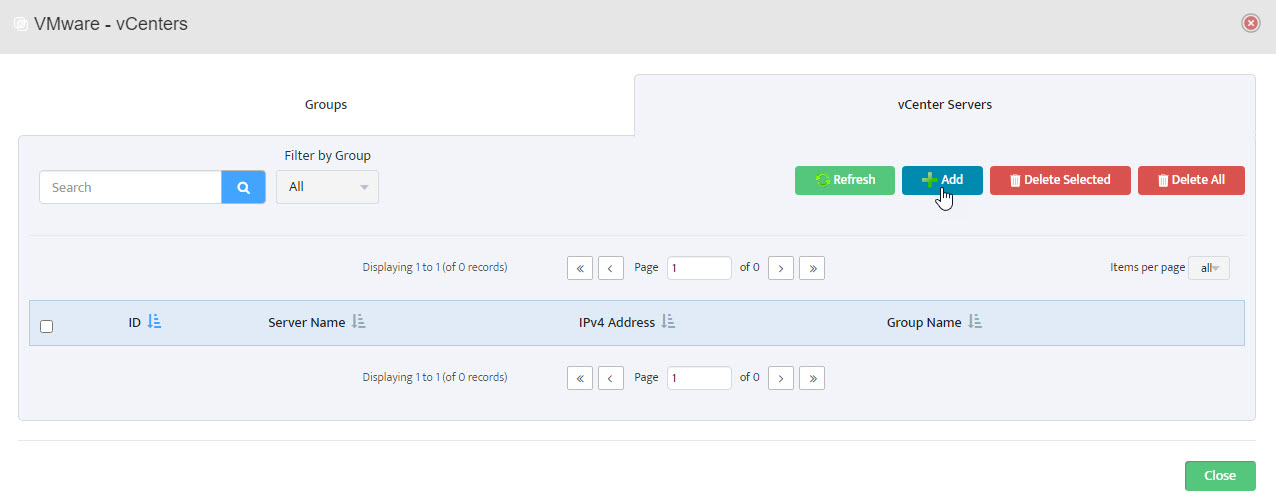
Task: Go to first page in bottom pager
Action: pyautogui.click(x=580, y=378)
